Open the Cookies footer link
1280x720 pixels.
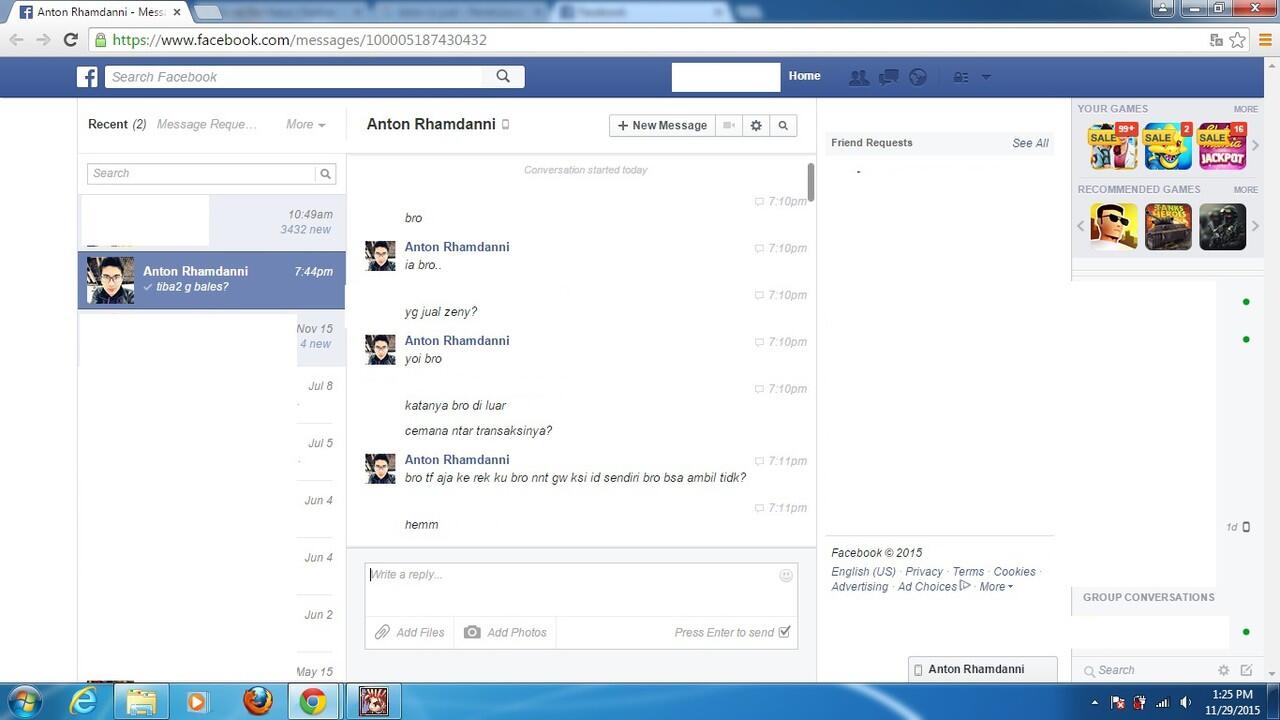(1014, 572)
